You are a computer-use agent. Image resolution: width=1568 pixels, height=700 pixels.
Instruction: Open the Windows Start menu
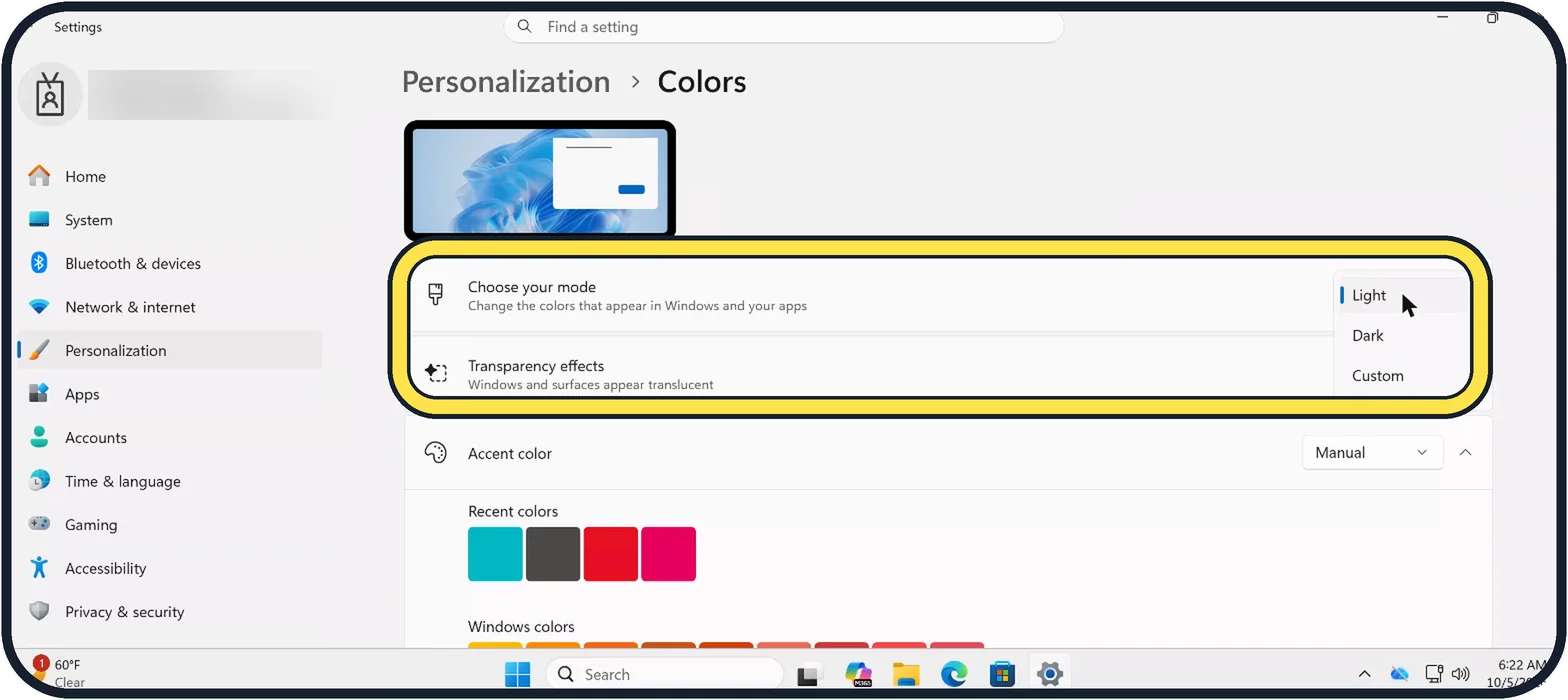click(x=518, y=674)
